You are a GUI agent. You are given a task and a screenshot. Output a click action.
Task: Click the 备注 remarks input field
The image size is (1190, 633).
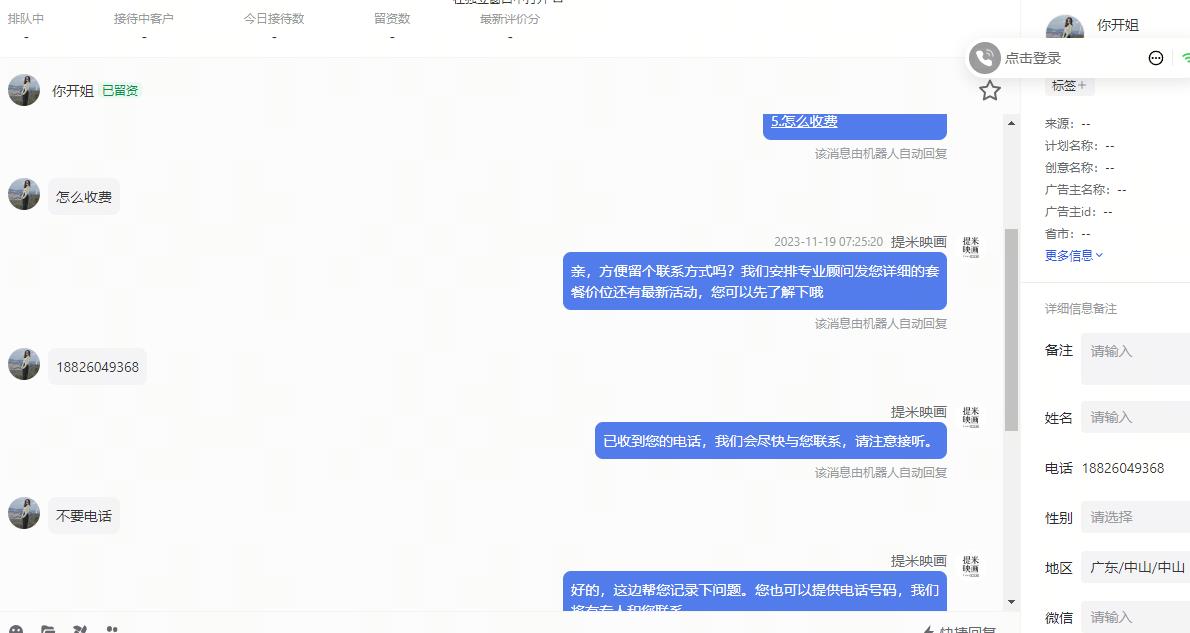pos(1135,358)
